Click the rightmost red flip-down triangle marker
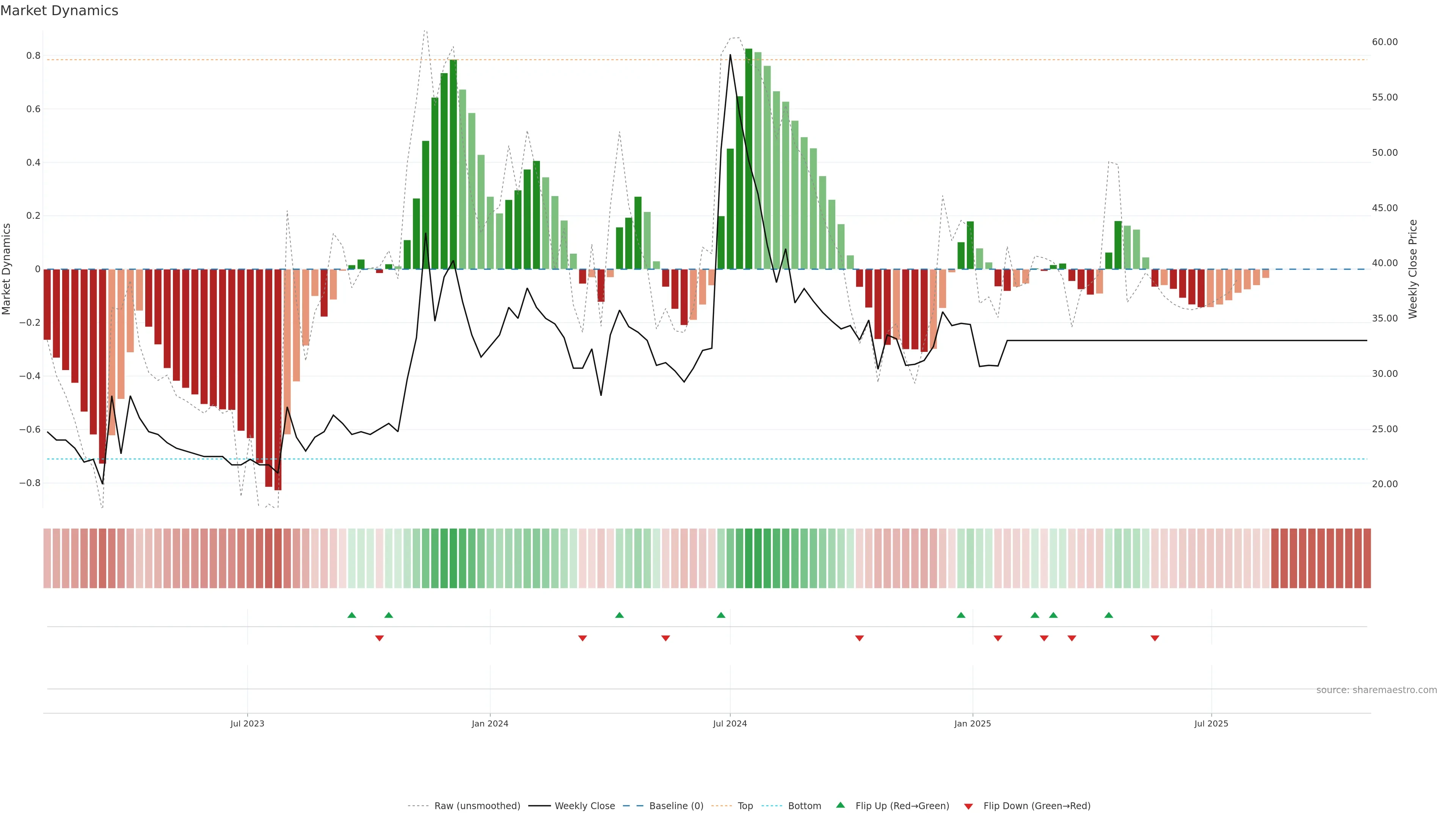The height and width of the screenshot is (819, 1456). click(x=1155, y=638)
